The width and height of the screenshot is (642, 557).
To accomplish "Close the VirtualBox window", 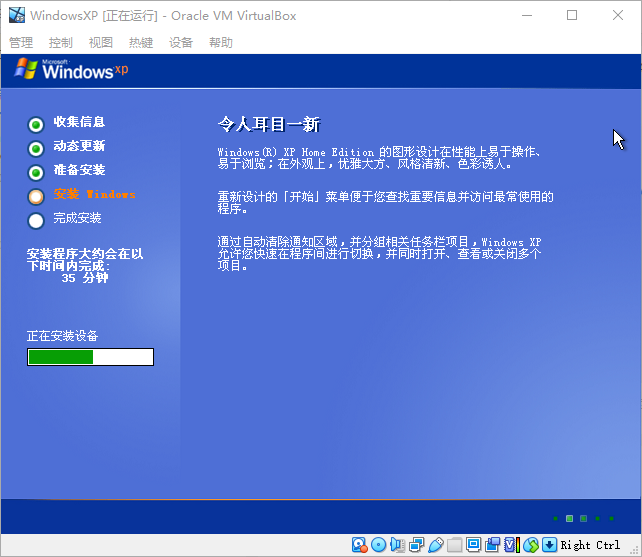I will 618,16.
